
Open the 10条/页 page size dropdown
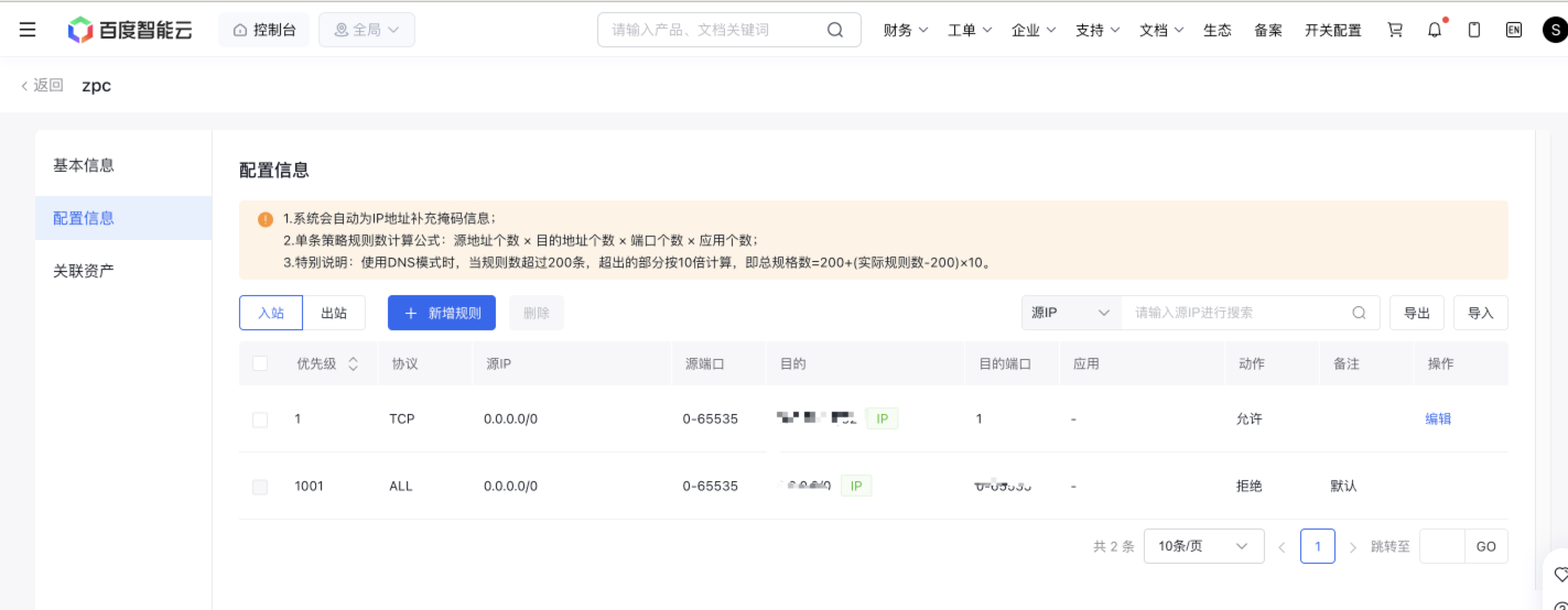tap(1203, 546)
